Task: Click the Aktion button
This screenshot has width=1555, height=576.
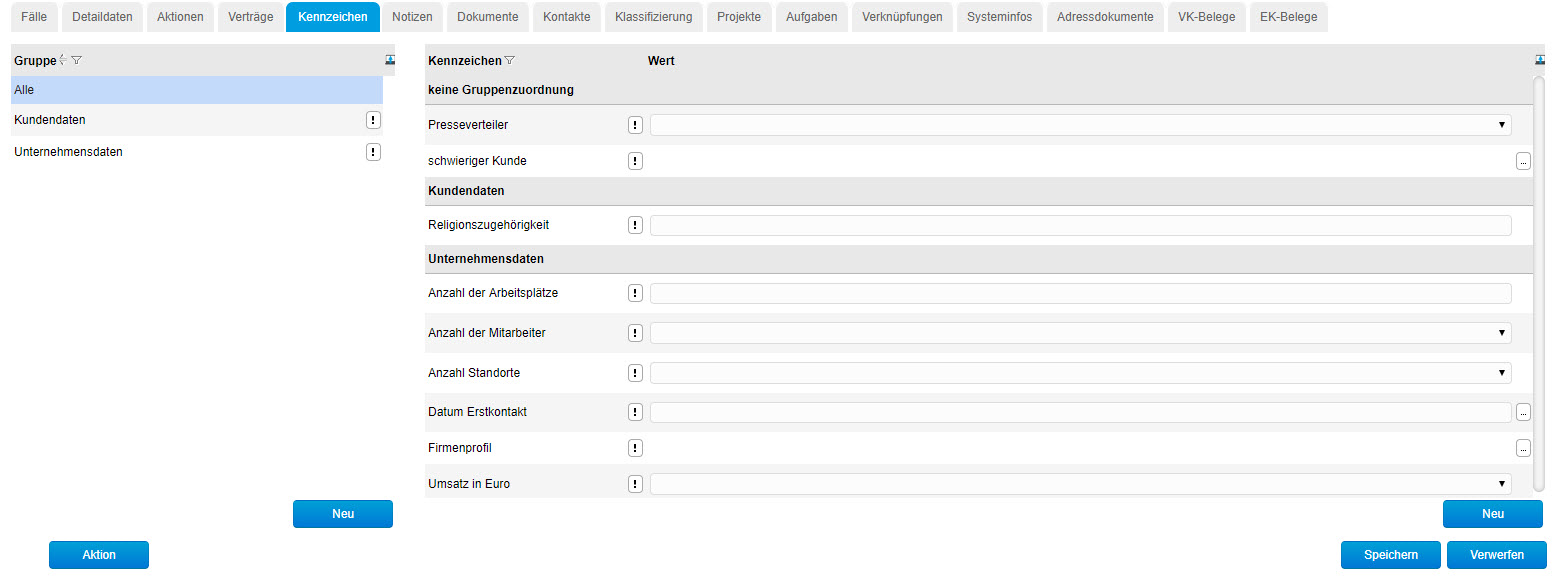Action: pos(99,555)
